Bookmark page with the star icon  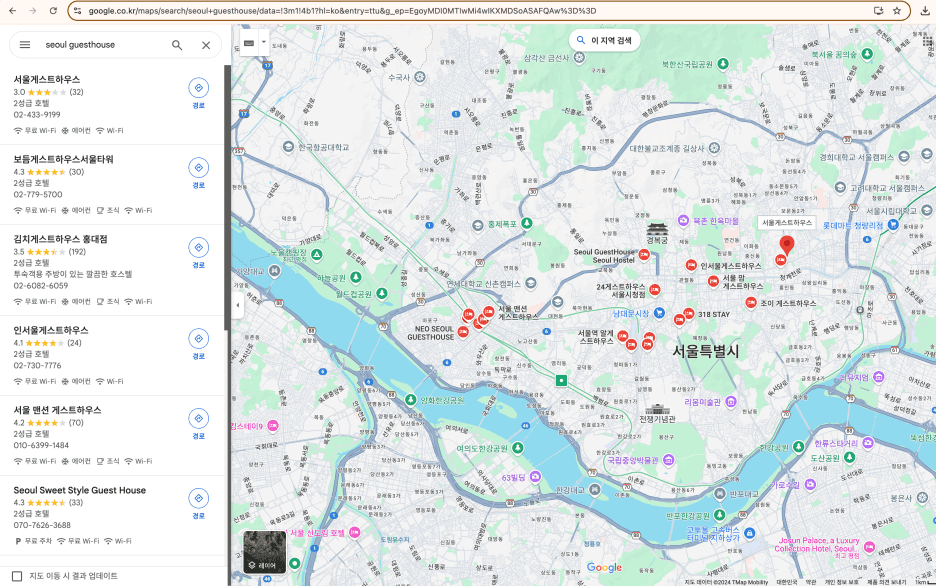tap(897, 11)
